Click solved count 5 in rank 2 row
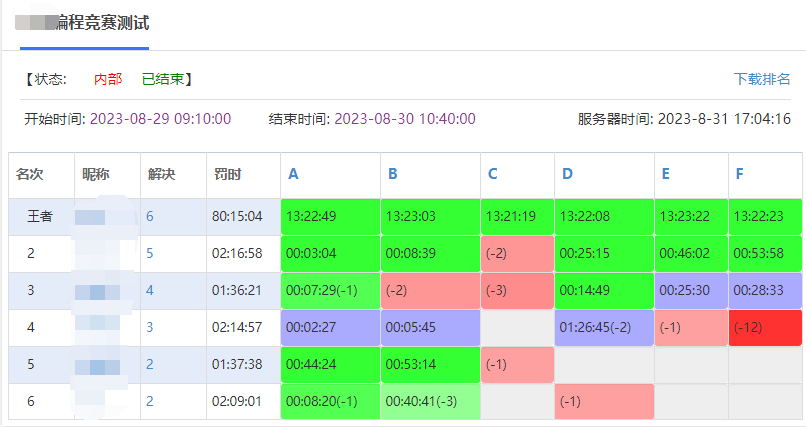Viewport: 806px width, 427px height. [x=150, y=253]
